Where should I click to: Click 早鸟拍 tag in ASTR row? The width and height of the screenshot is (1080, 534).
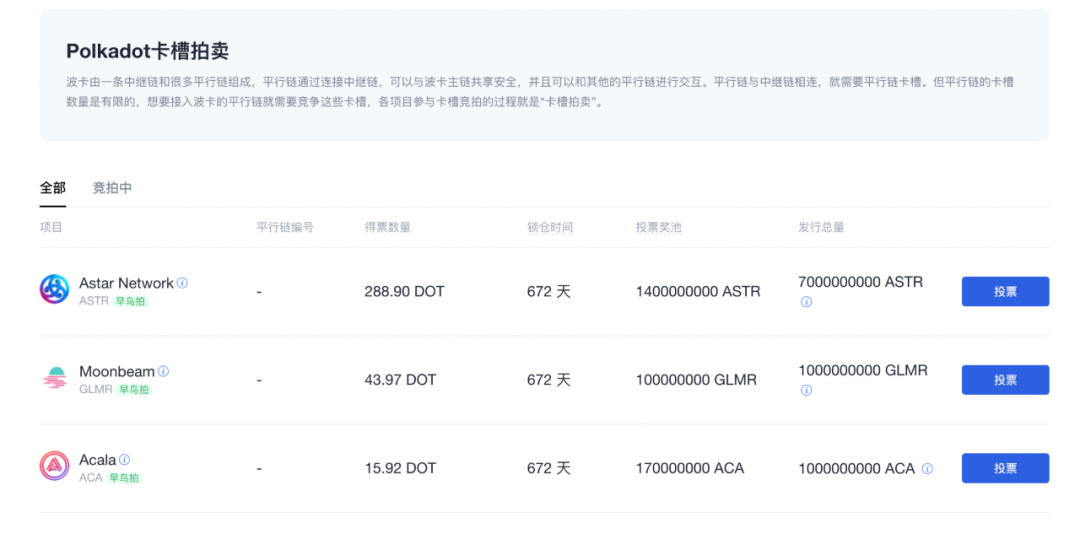[x=131, y=301]
